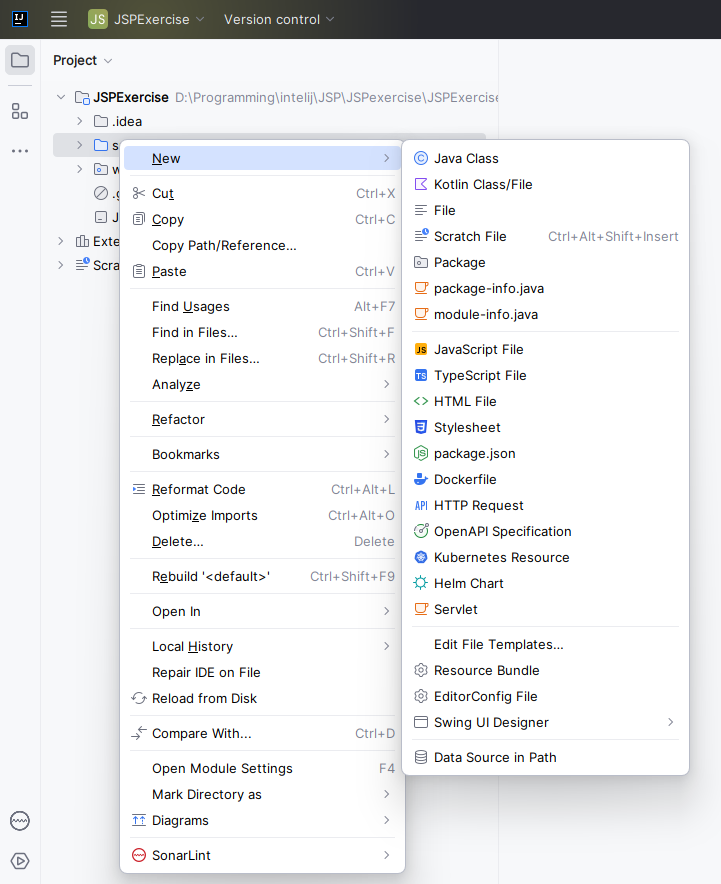Open the hamburger main menu

59,19
